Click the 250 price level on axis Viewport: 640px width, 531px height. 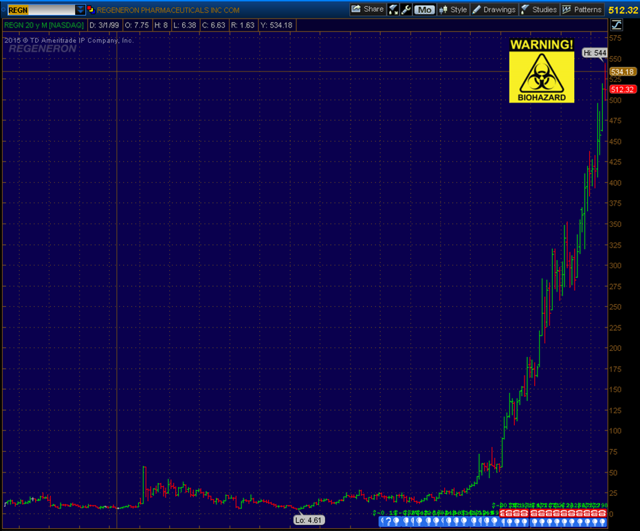click(616, 307)
